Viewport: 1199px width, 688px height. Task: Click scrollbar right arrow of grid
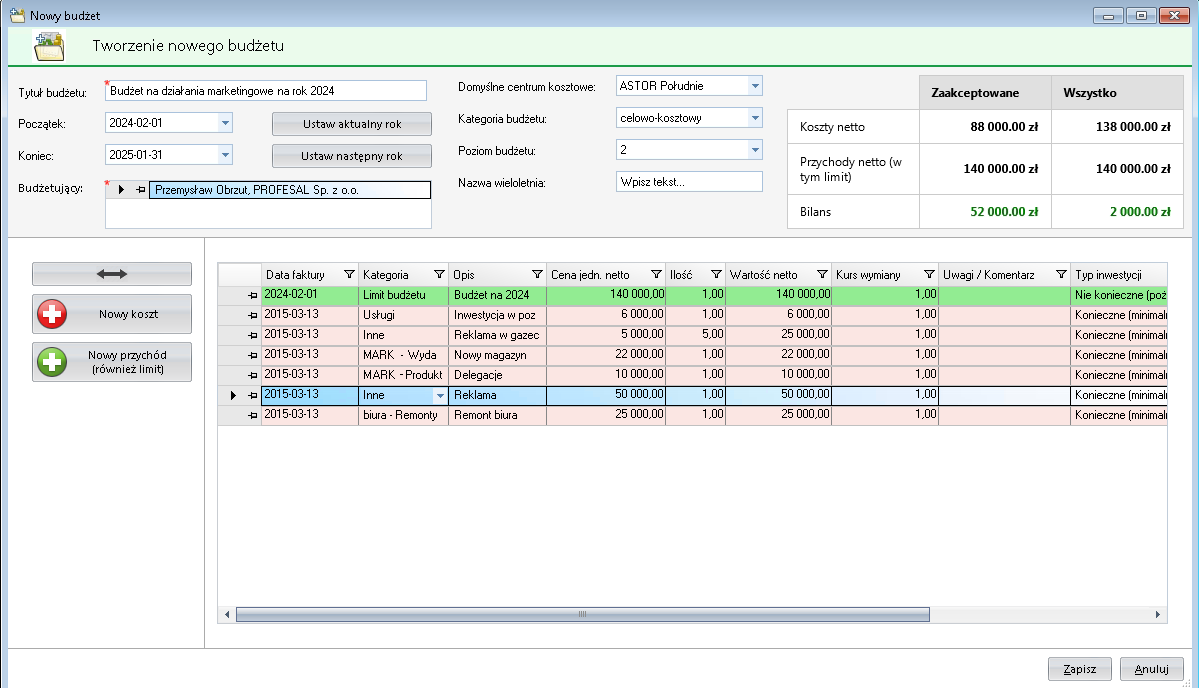(1157, 615)
